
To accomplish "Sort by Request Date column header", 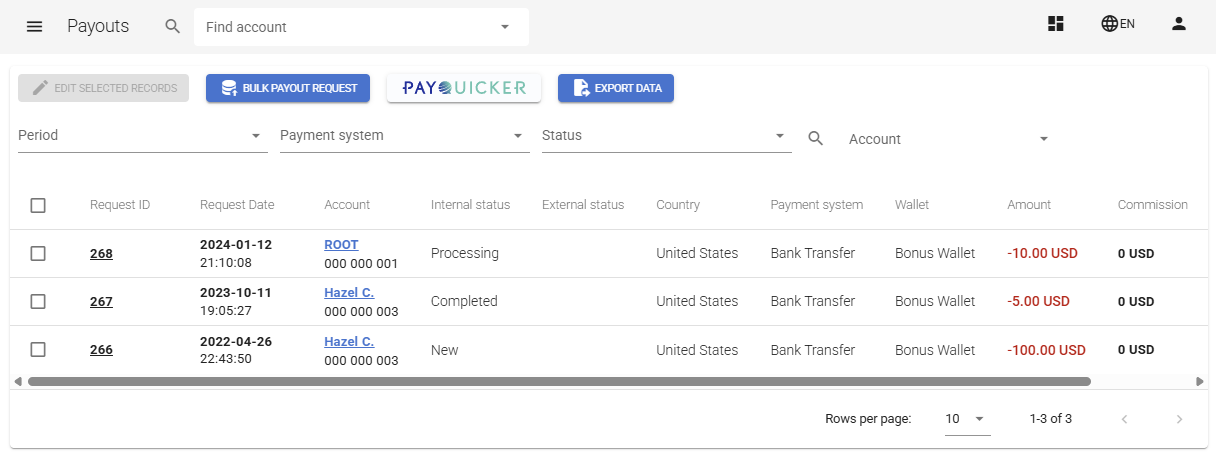I will coord(237,205).
